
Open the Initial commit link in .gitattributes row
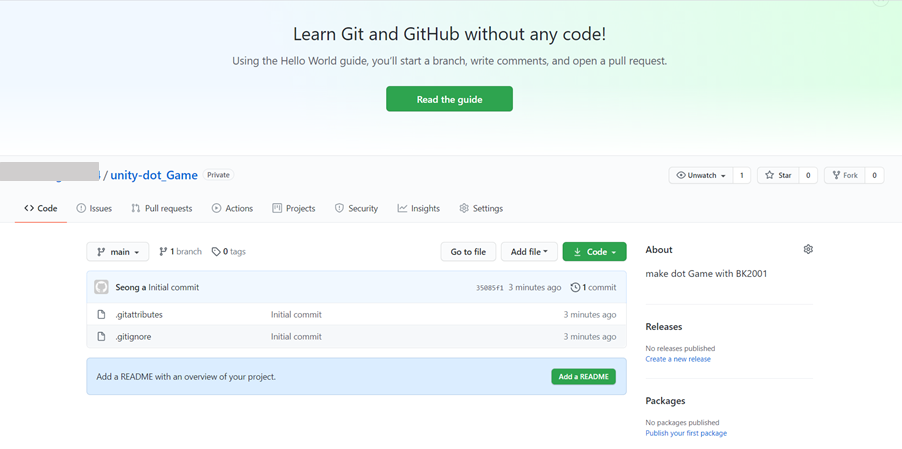click(x=296, y=314)
